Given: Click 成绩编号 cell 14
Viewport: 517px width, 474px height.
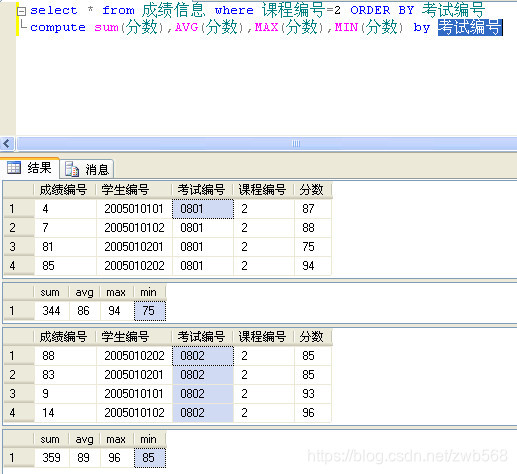Looking at the screenshot, I should click(65, 413).
